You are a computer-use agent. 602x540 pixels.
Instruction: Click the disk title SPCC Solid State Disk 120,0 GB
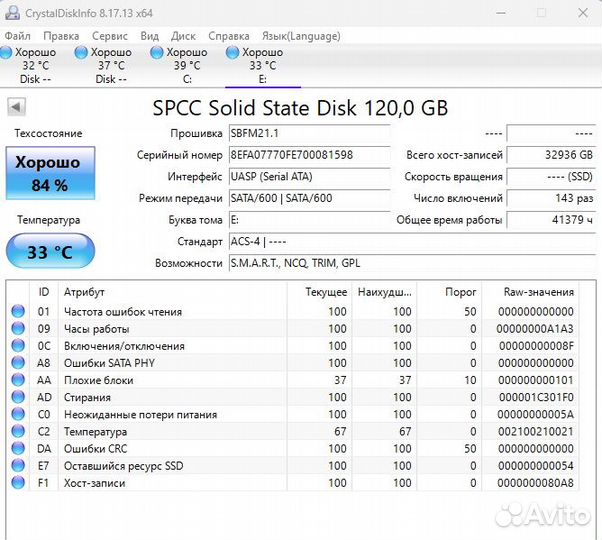point(300,108)
